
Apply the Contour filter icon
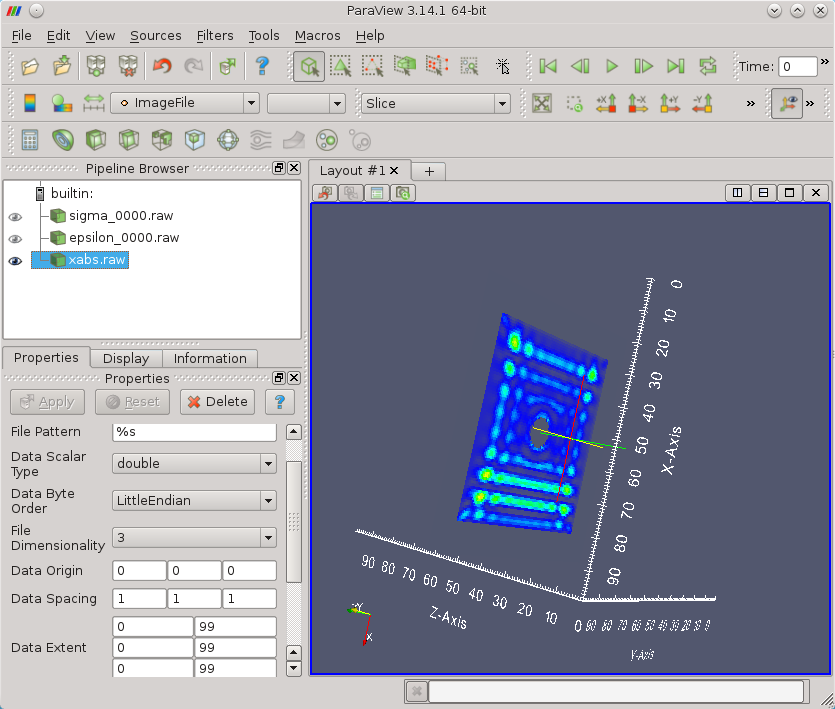coord(63,139)
